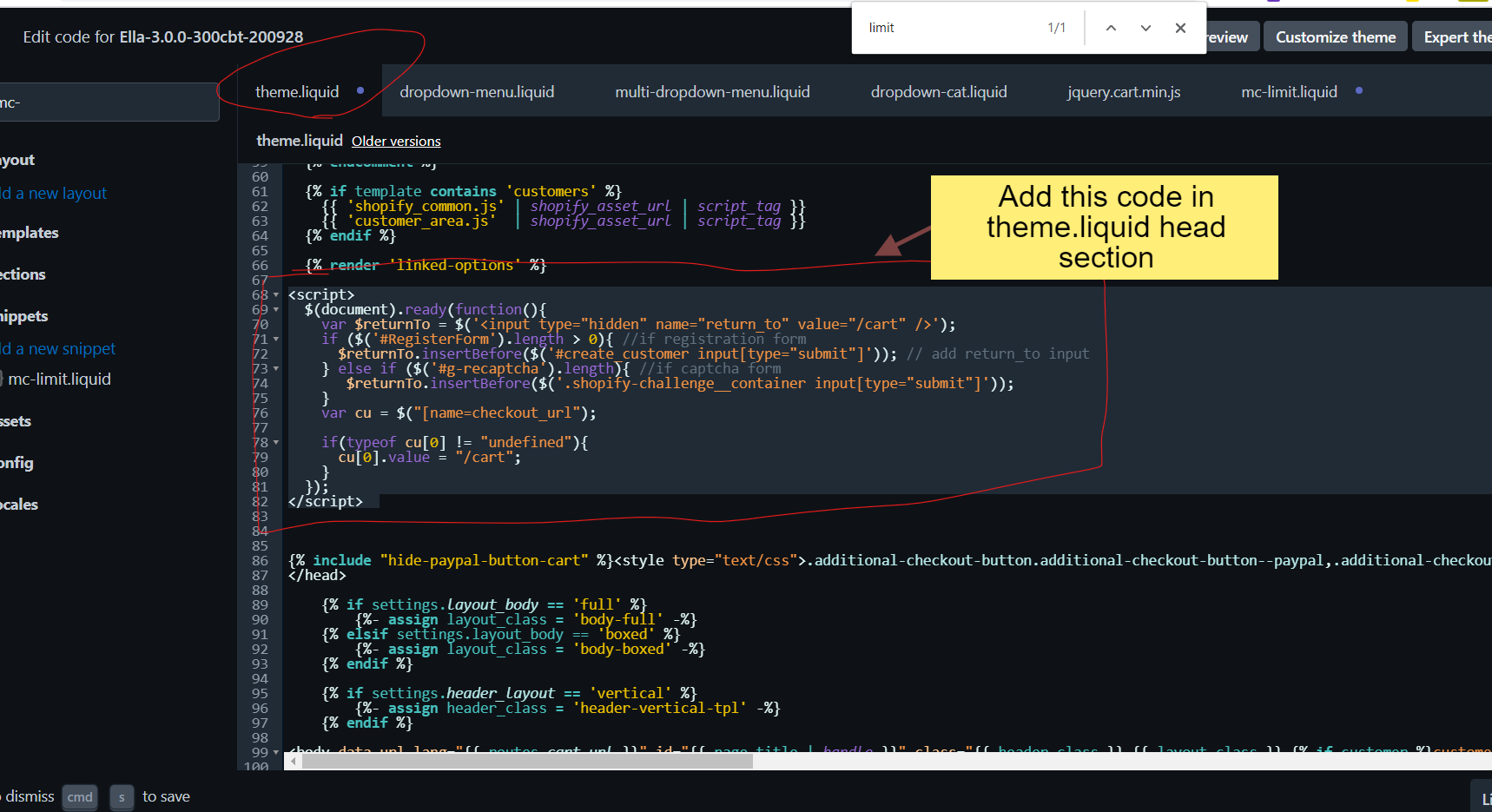Screen dimensions: 1492x812
Task: Click 'hide-paypal-button-cart' include text
Action: 485,561
